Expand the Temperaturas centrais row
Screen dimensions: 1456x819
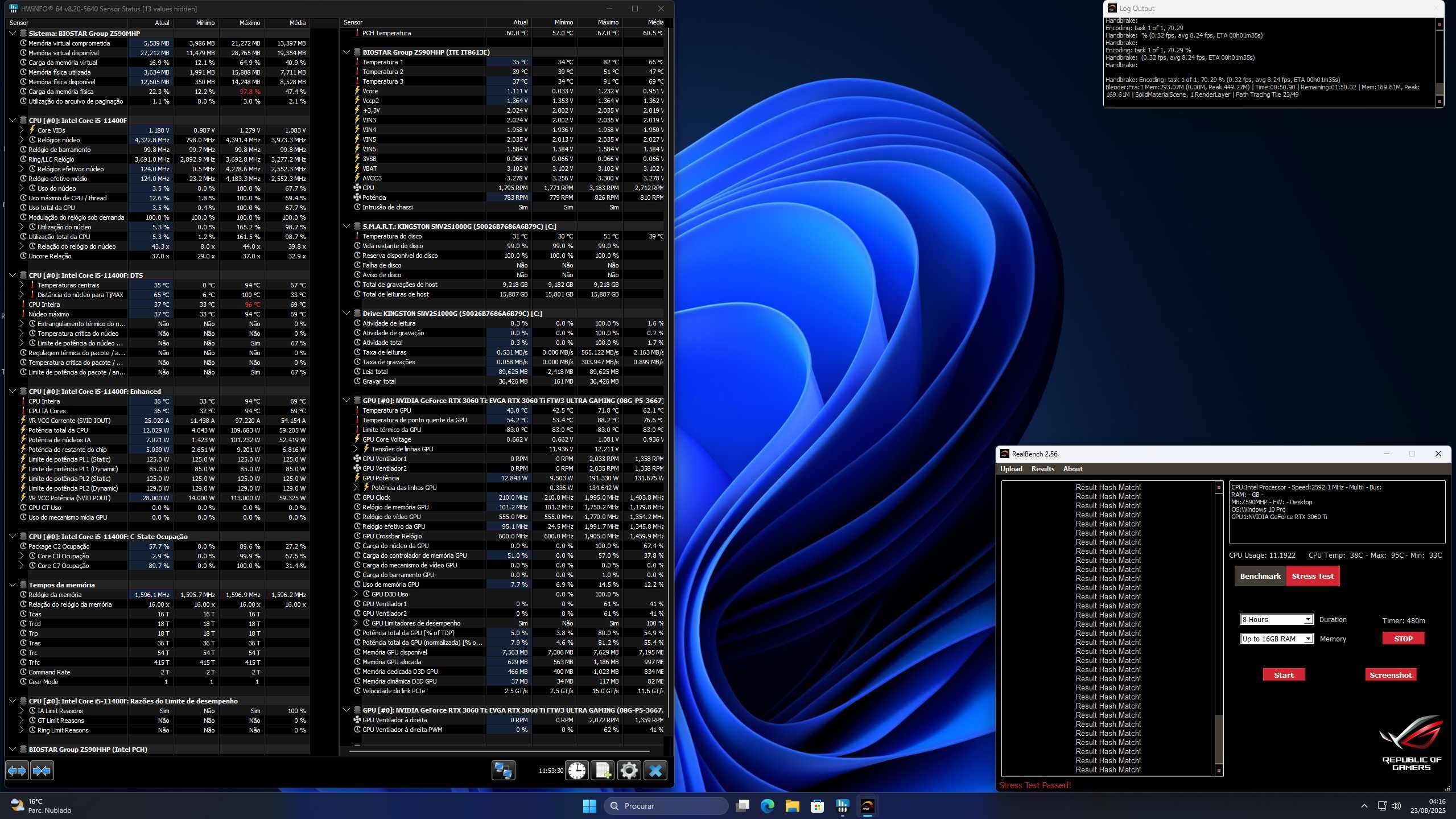22,285
